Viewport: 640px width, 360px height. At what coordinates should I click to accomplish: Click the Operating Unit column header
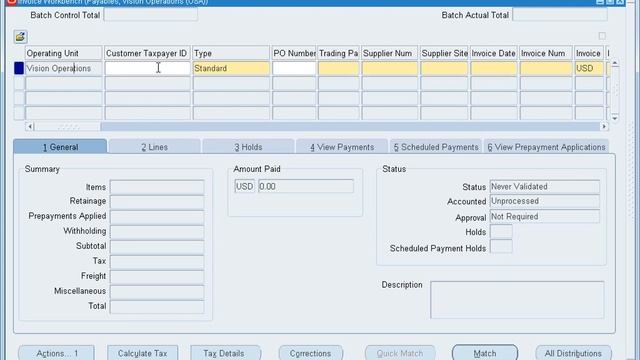[x=63, y=53]
